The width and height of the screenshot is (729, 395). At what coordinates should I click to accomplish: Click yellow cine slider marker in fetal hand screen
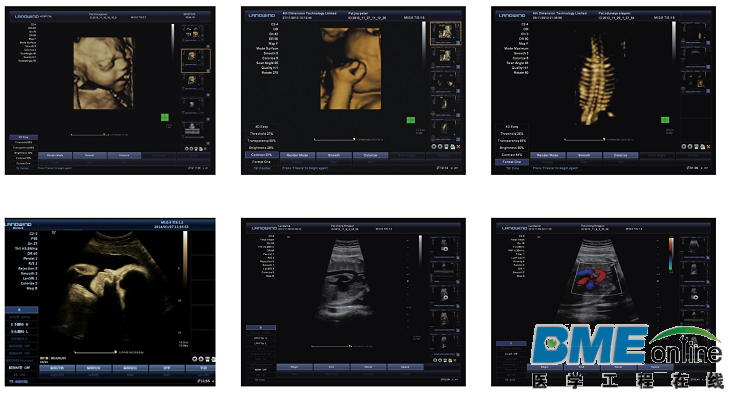pos(354,139)
